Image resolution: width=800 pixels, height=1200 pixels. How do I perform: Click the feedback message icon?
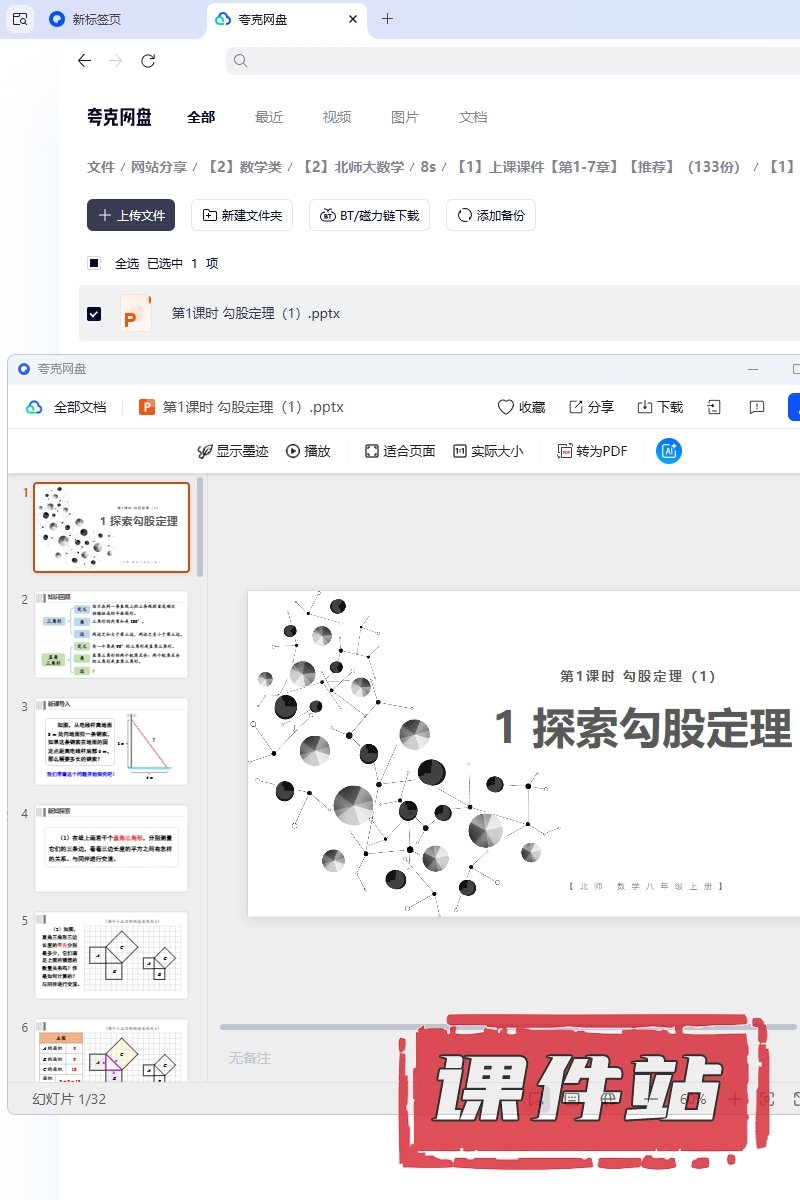click(757, 407)
